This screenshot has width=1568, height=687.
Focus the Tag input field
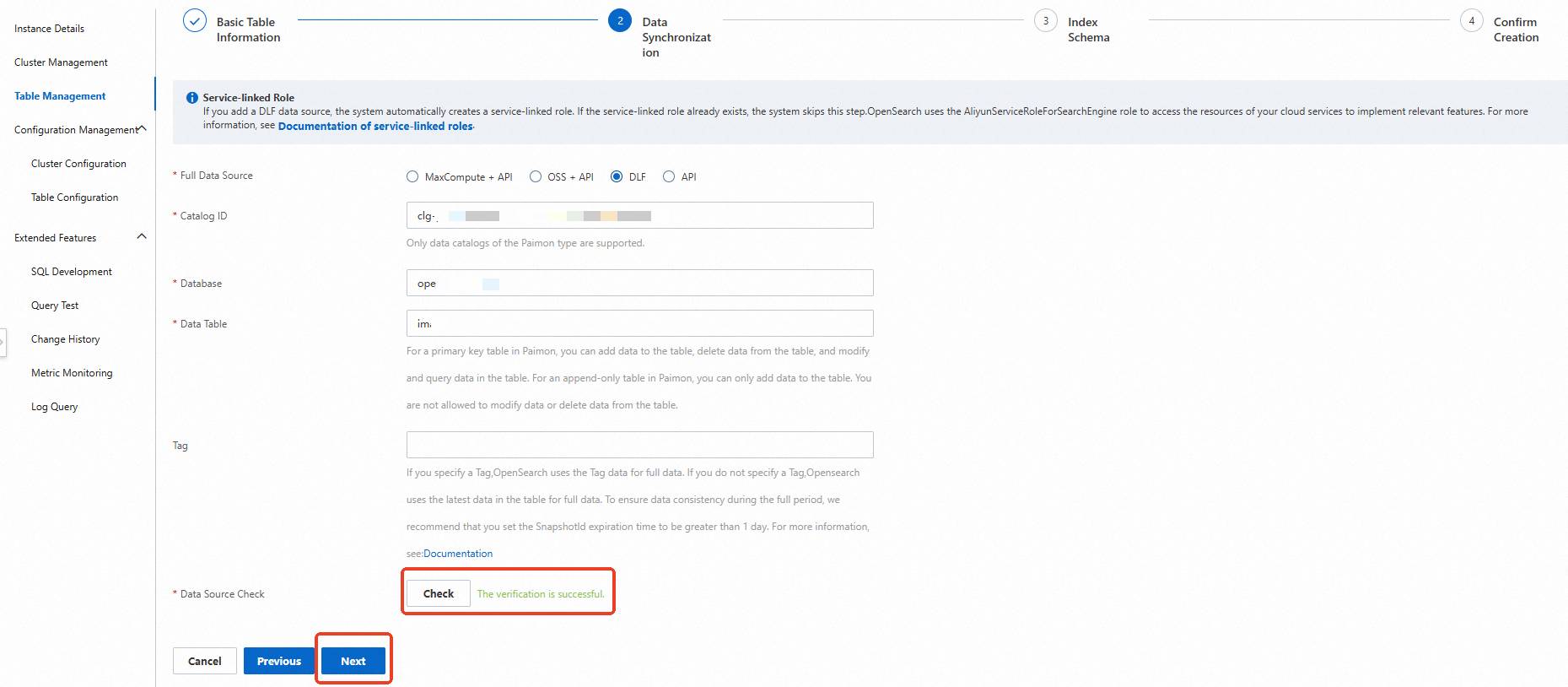tap(640, 445)
